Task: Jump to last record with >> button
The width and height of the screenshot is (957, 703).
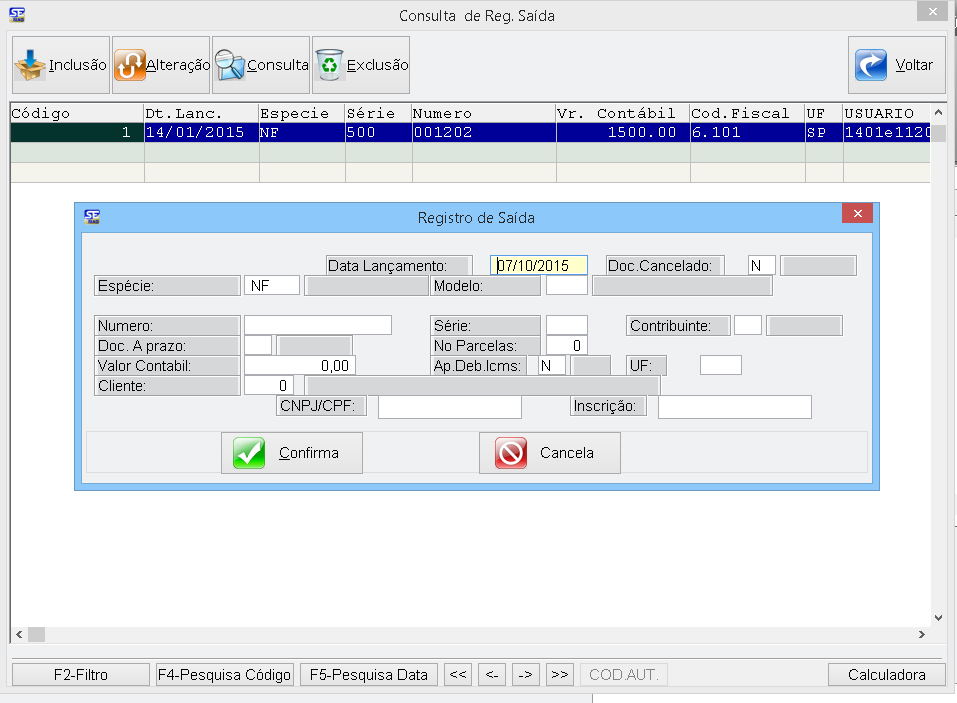Action: coord(560,675)
